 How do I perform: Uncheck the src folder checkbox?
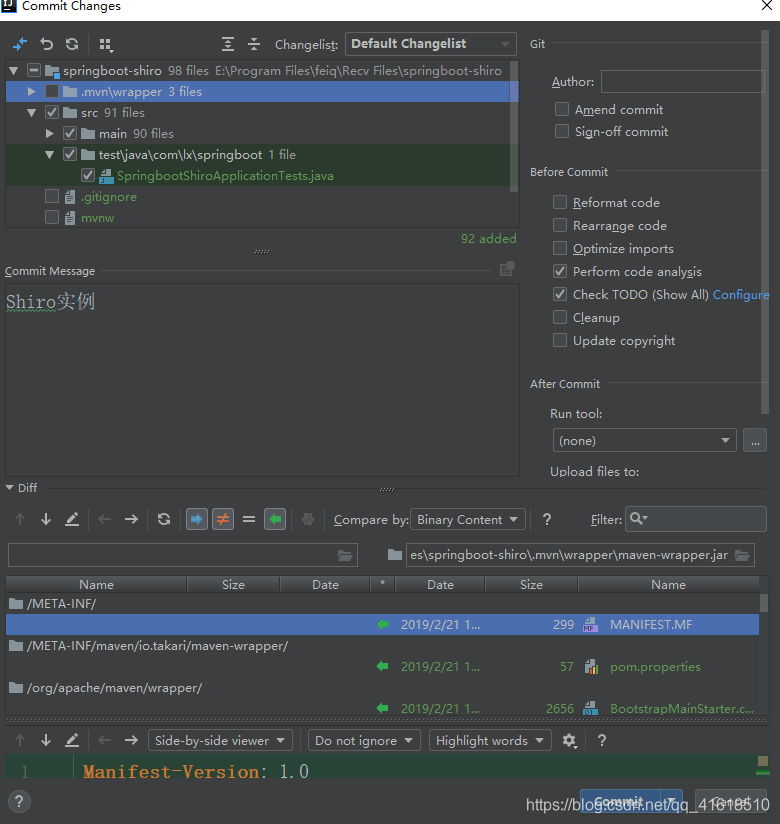tap(52, 112)
